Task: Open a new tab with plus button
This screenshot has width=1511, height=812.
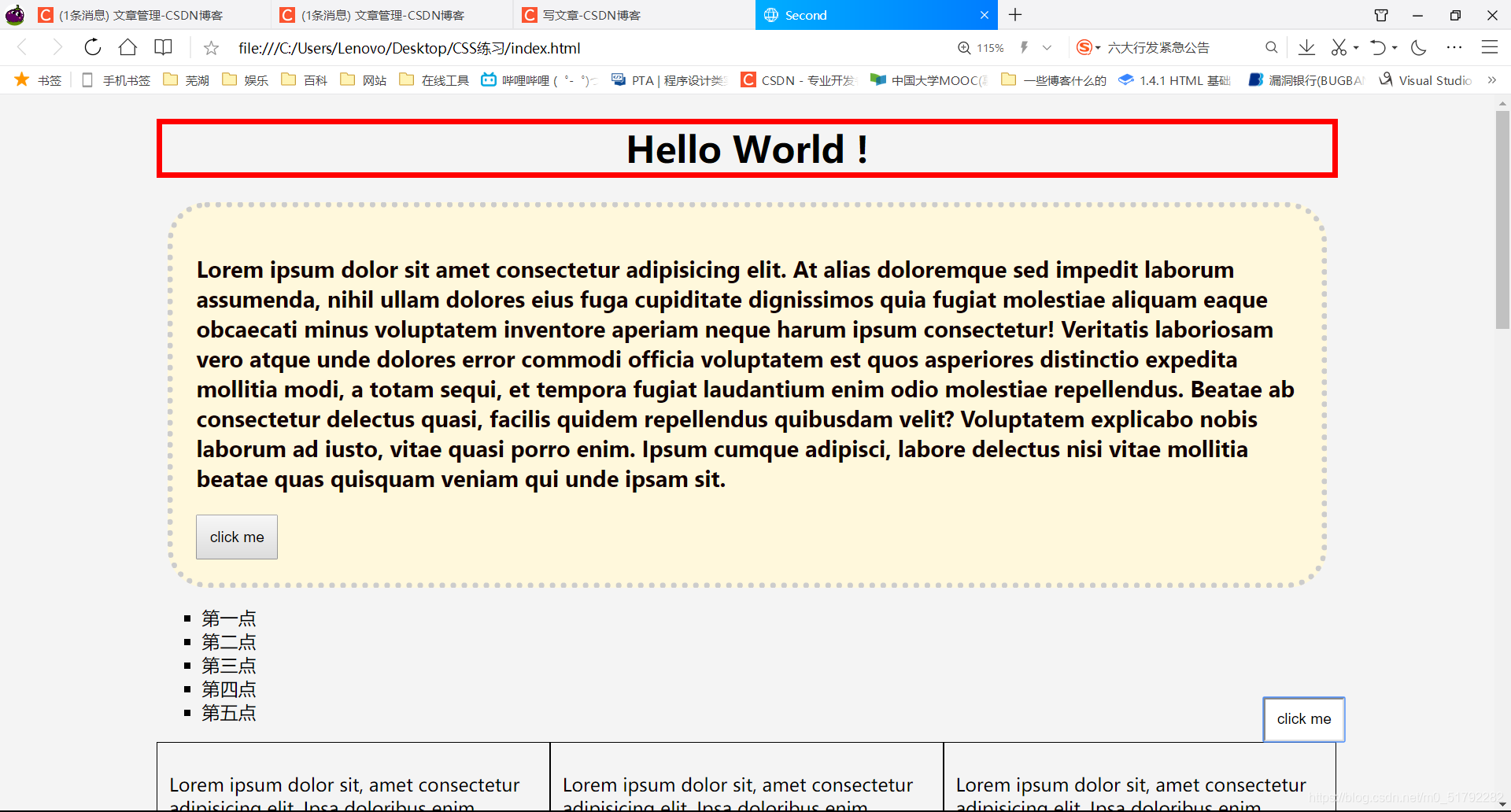Action: (x=1015, y=15)
